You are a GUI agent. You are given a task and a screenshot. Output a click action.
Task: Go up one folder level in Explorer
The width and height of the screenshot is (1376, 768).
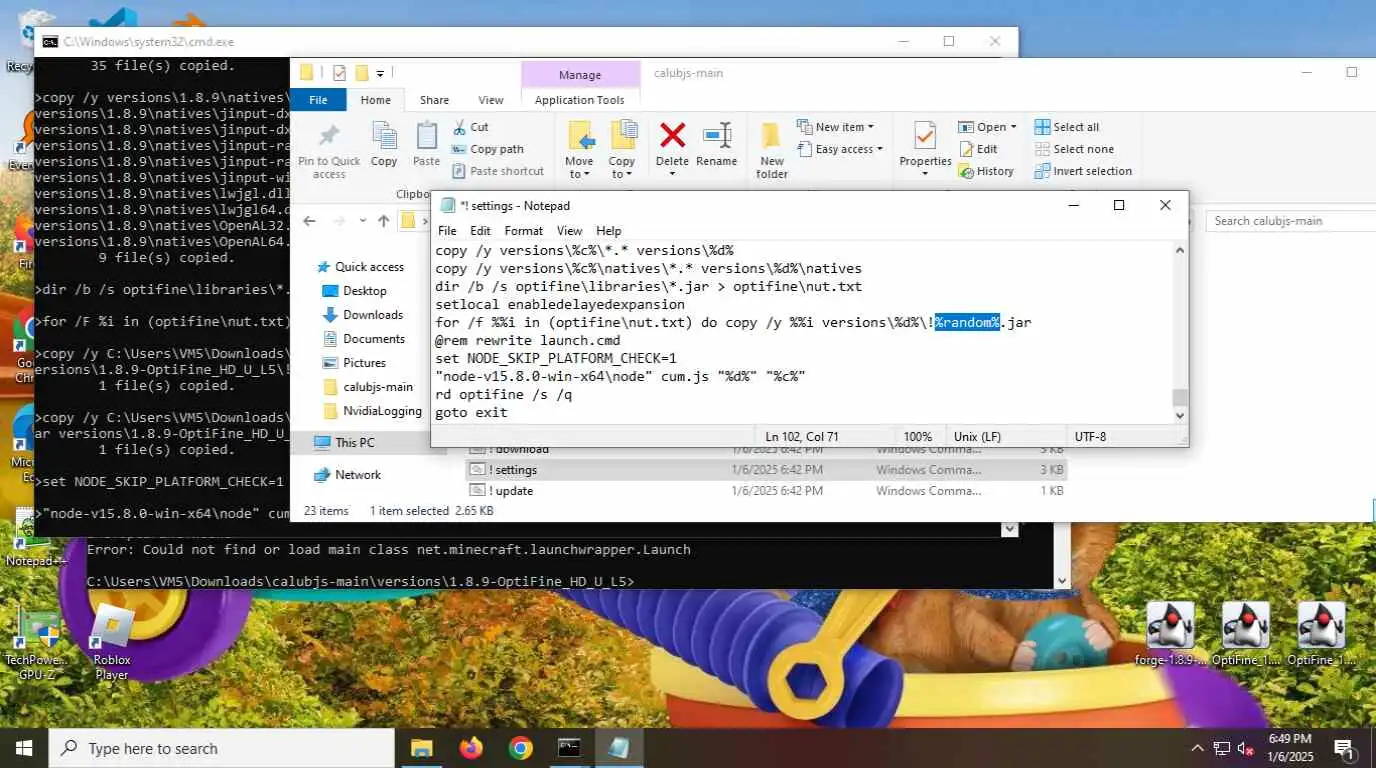[383, 221]
